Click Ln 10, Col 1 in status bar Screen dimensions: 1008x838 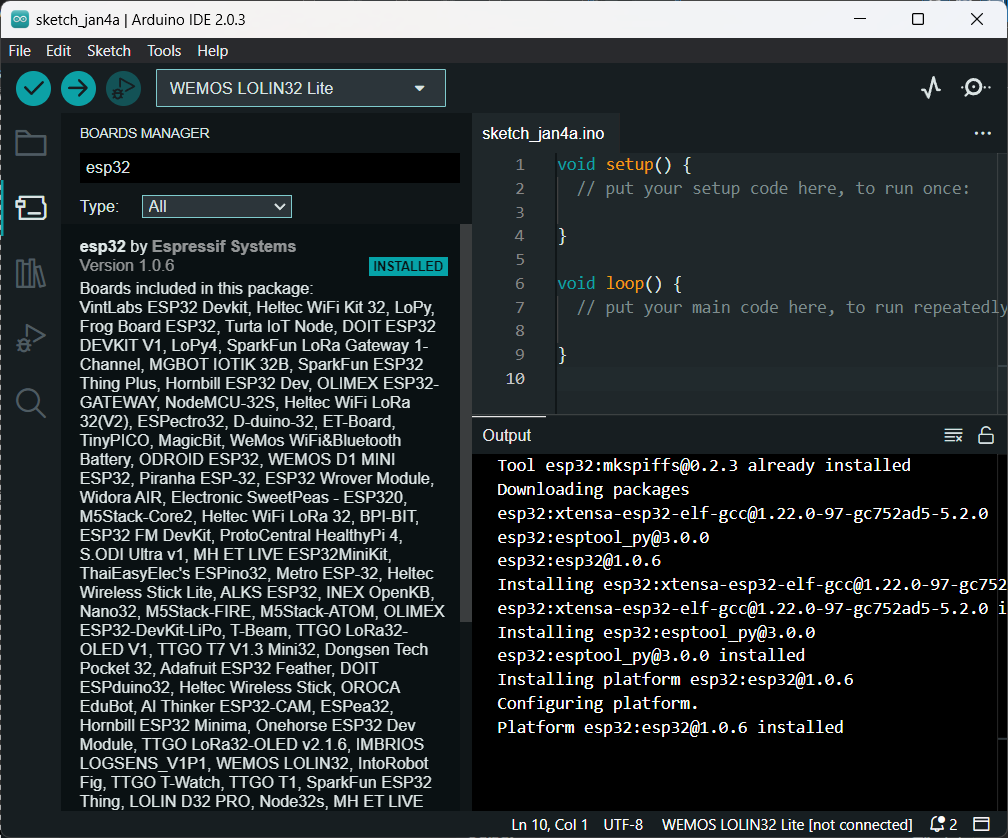(550, 825)
